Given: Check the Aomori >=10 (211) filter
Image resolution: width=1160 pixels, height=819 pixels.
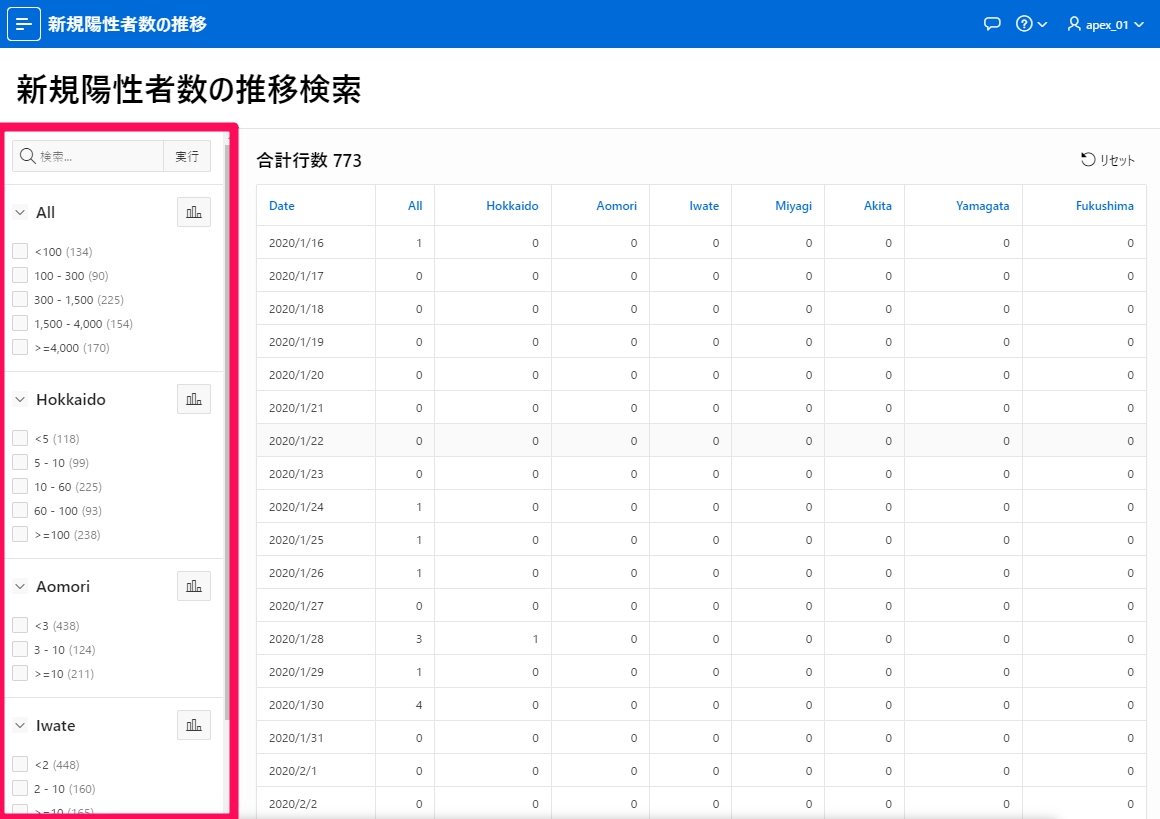Looking at the screenshot, I should (x=20, y=673).
